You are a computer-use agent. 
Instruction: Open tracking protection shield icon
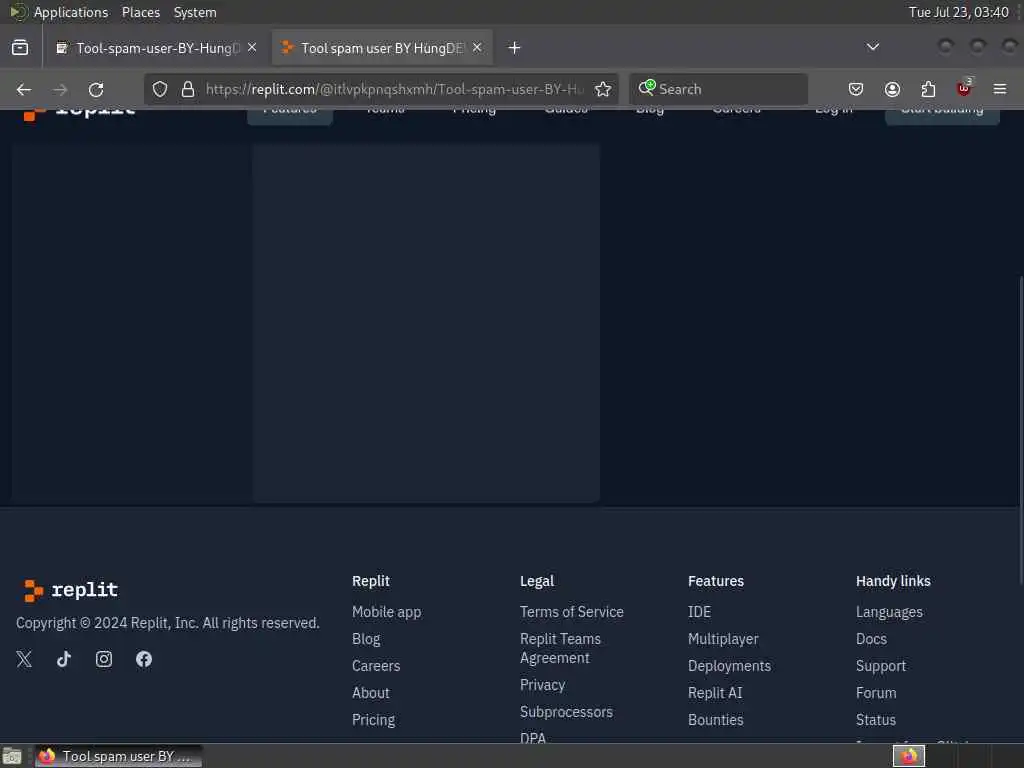(160, 89)
